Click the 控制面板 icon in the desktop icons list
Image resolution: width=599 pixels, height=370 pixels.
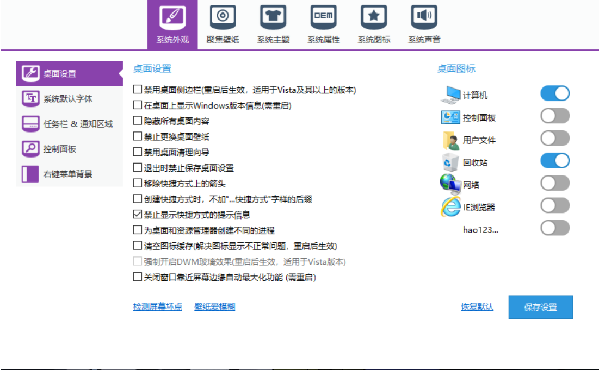(450, 117)
